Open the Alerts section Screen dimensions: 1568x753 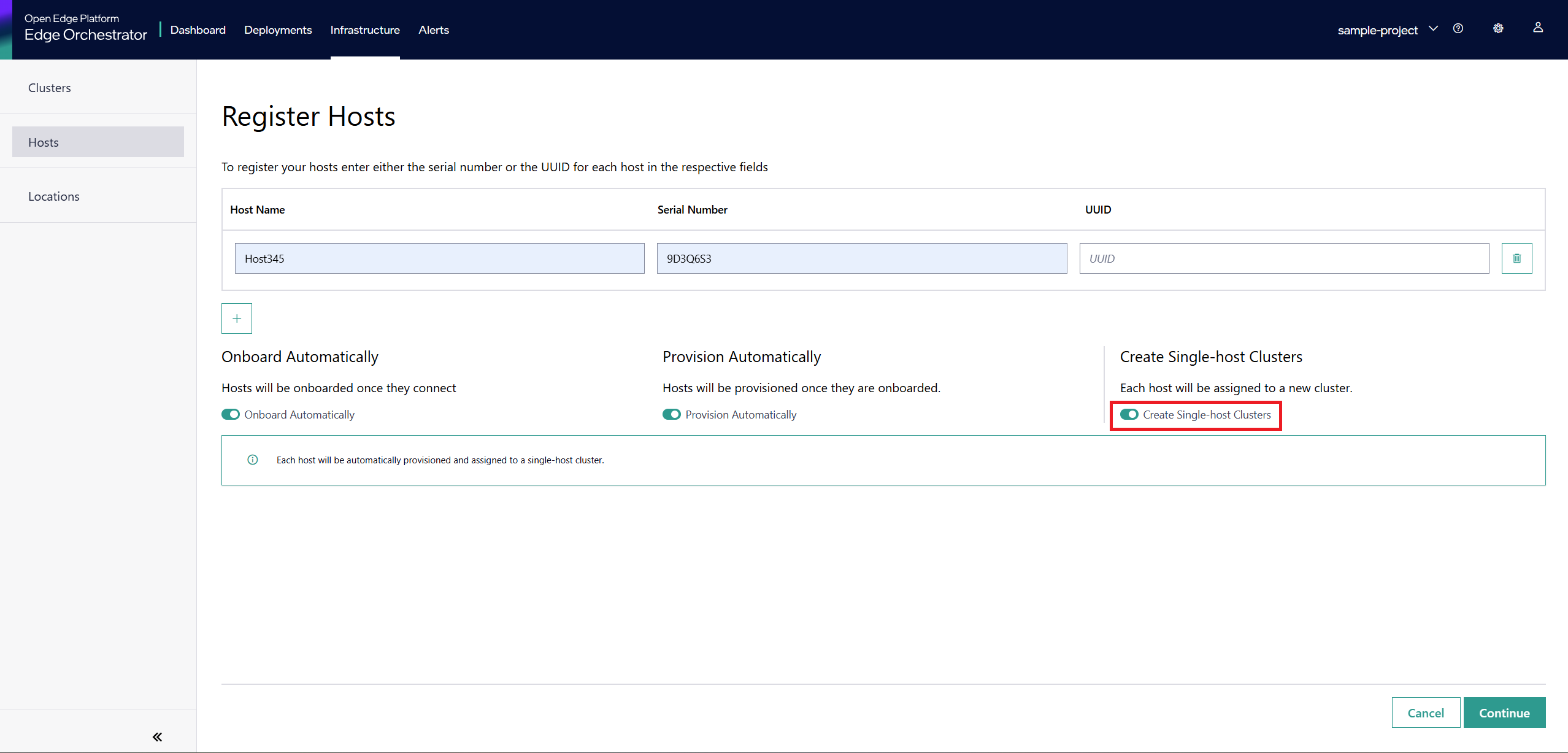point(434,29)
